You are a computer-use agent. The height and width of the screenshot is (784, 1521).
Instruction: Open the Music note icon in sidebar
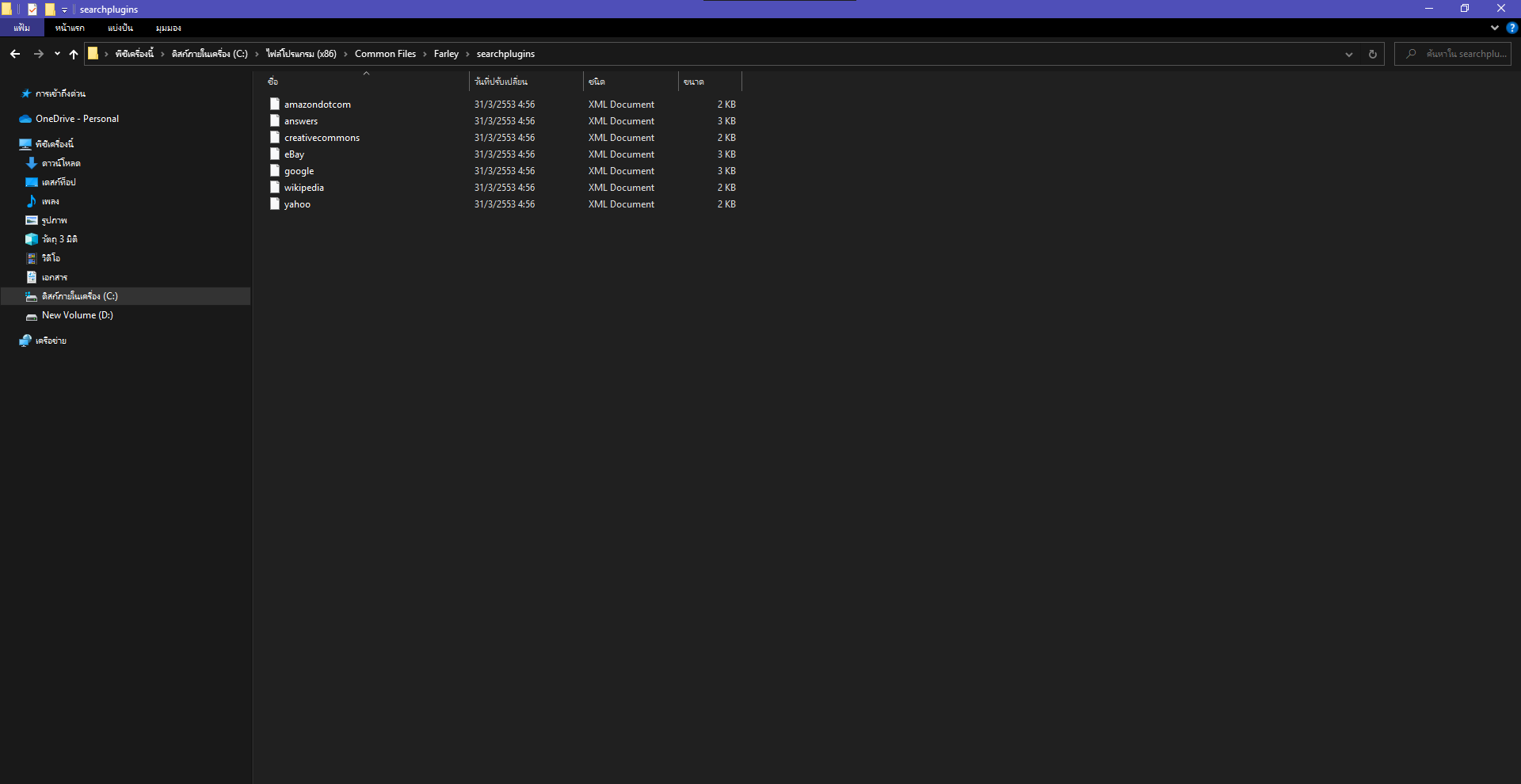[x=32, y=201]
